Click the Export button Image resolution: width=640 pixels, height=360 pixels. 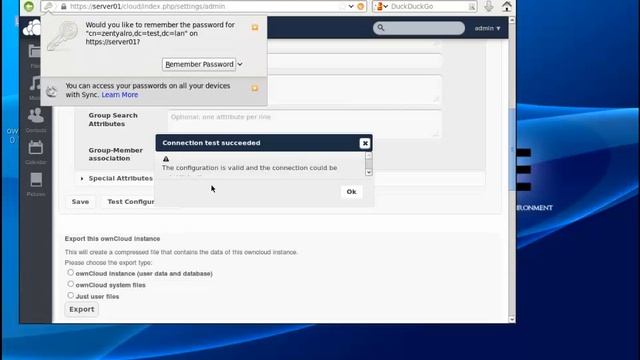pos(82,309)
